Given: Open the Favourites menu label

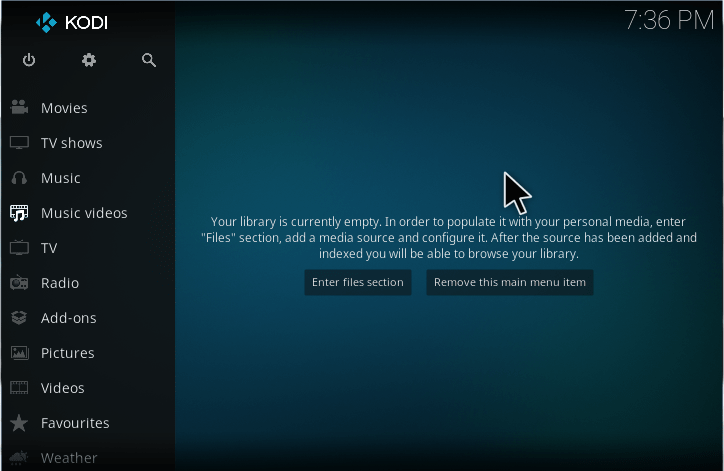Looking at the screenshot, I should (75, 423).
